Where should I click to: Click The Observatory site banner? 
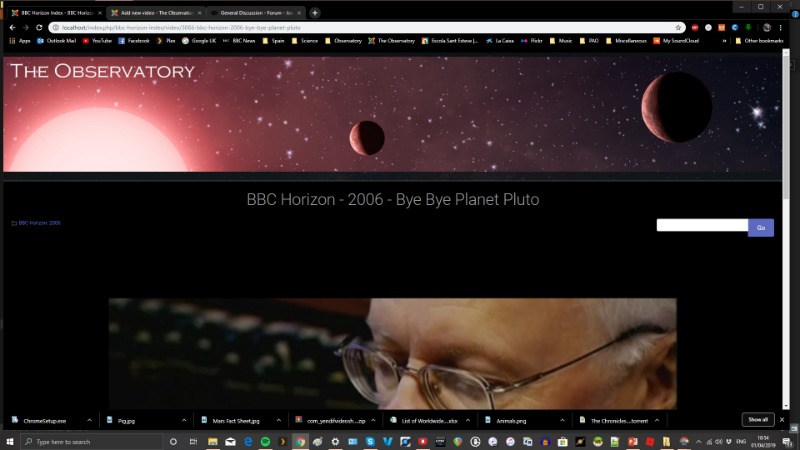[x=392, y=114]
